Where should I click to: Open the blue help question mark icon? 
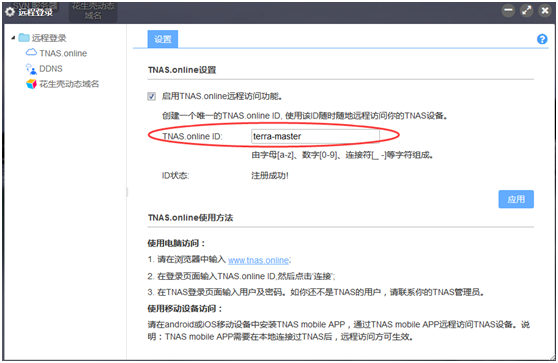point(542,39)
